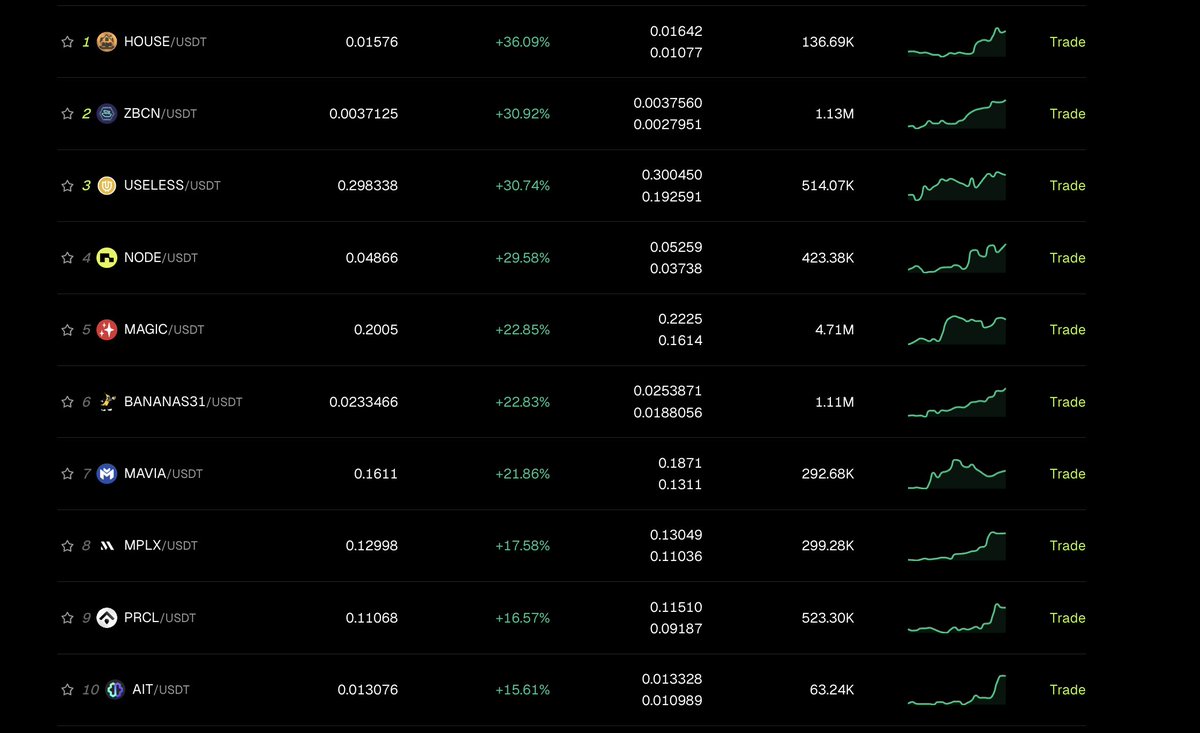Click the 4.71M volume value

(x=835, y=330)
